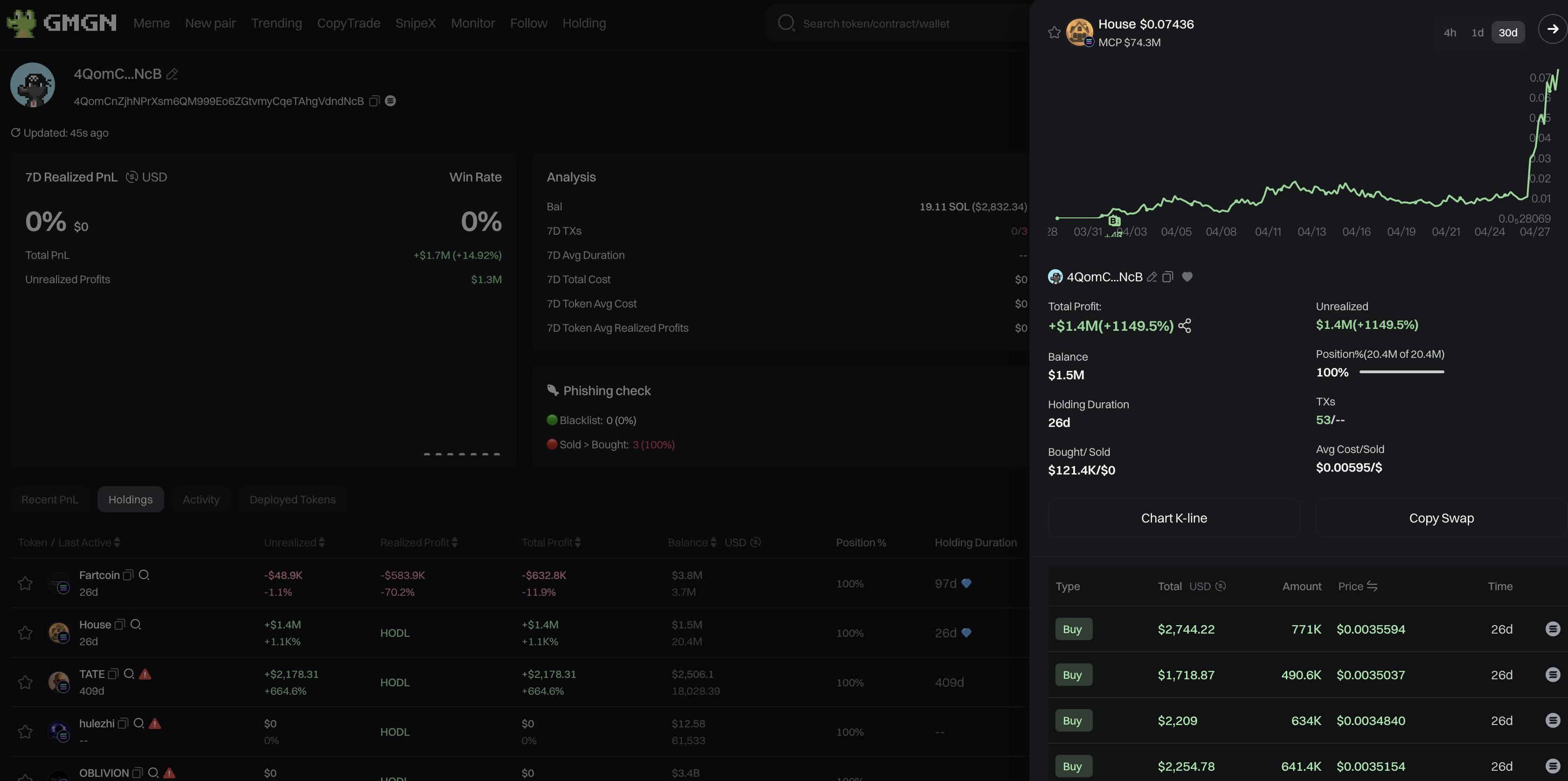Sort holdings by Total Profit column
This screenshot has height=781, width=1568.
coord(551,543)
